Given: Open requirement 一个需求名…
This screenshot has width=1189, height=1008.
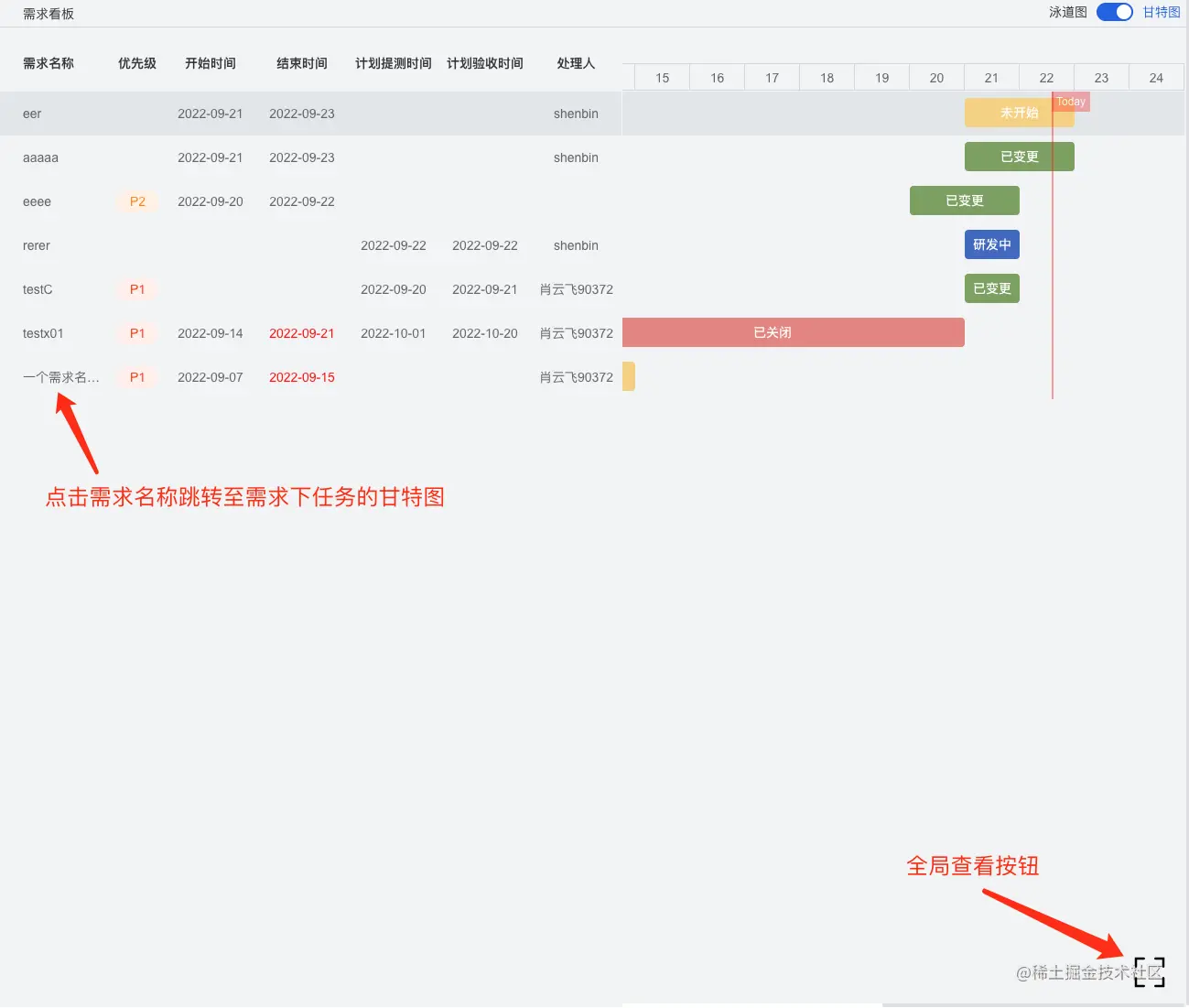Looking at the screenshot, I should [61, 377].
